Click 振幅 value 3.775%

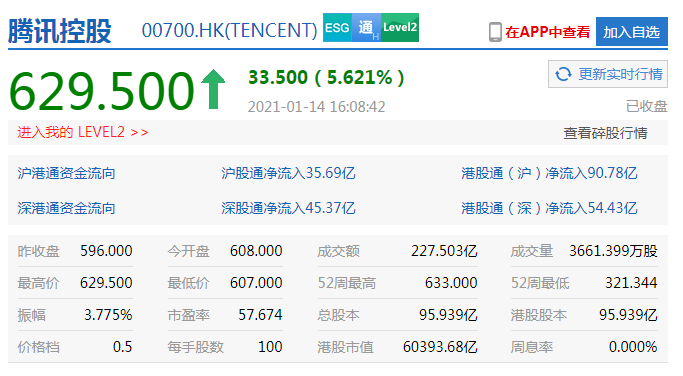click(x=108, y=315)
